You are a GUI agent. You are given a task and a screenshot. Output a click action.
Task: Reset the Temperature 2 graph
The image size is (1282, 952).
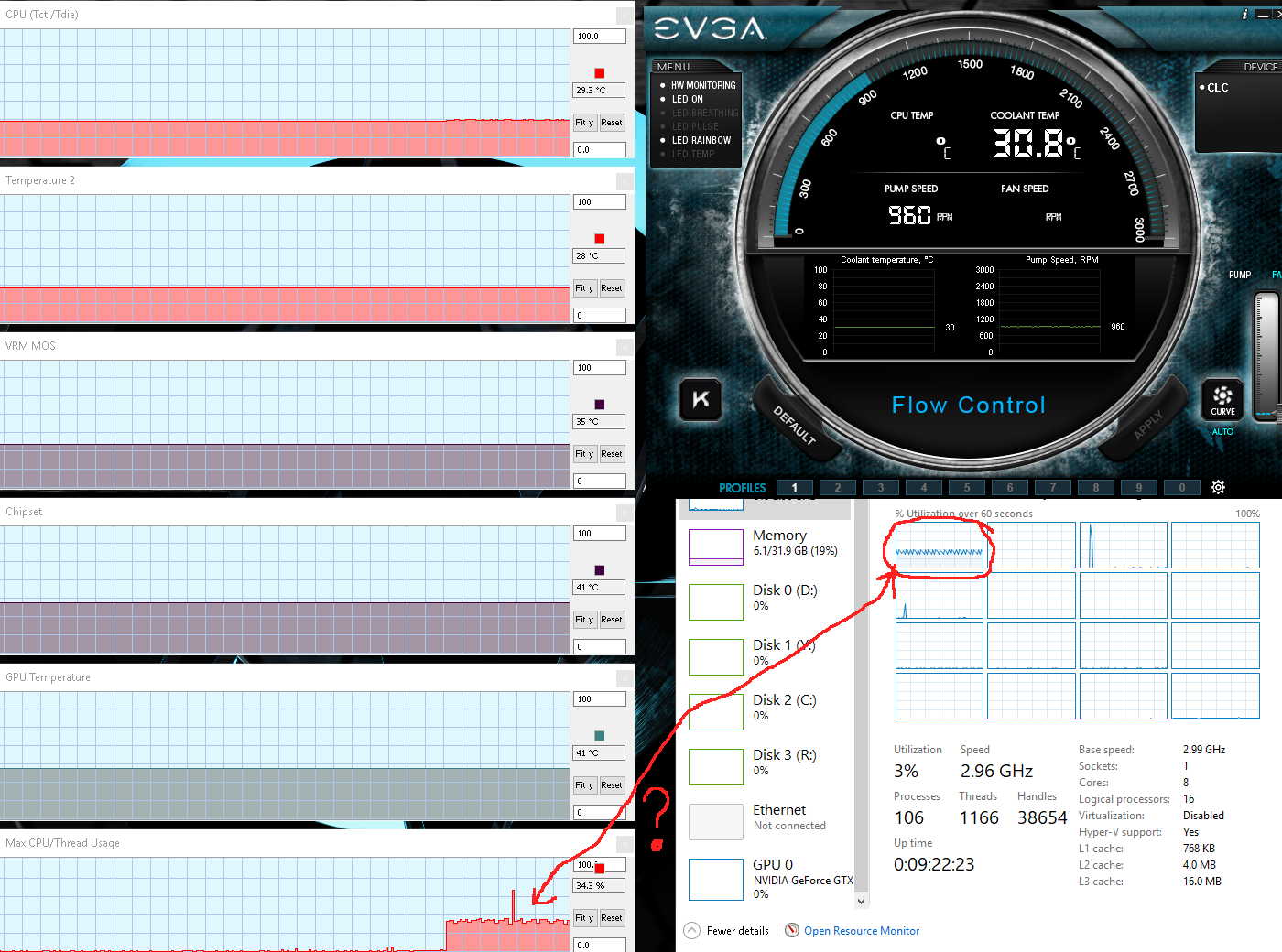click(x=612, y=288)
